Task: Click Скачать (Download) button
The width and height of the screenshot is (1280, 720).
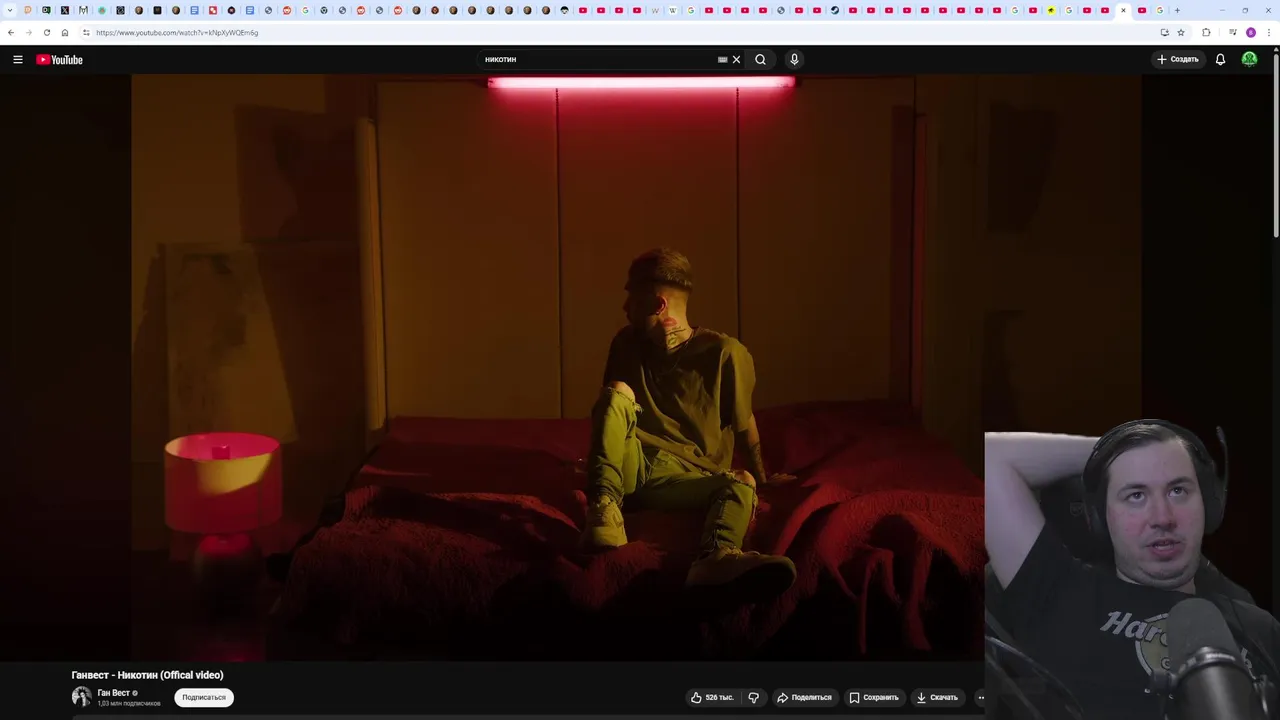Action: (x=937, y=697)
